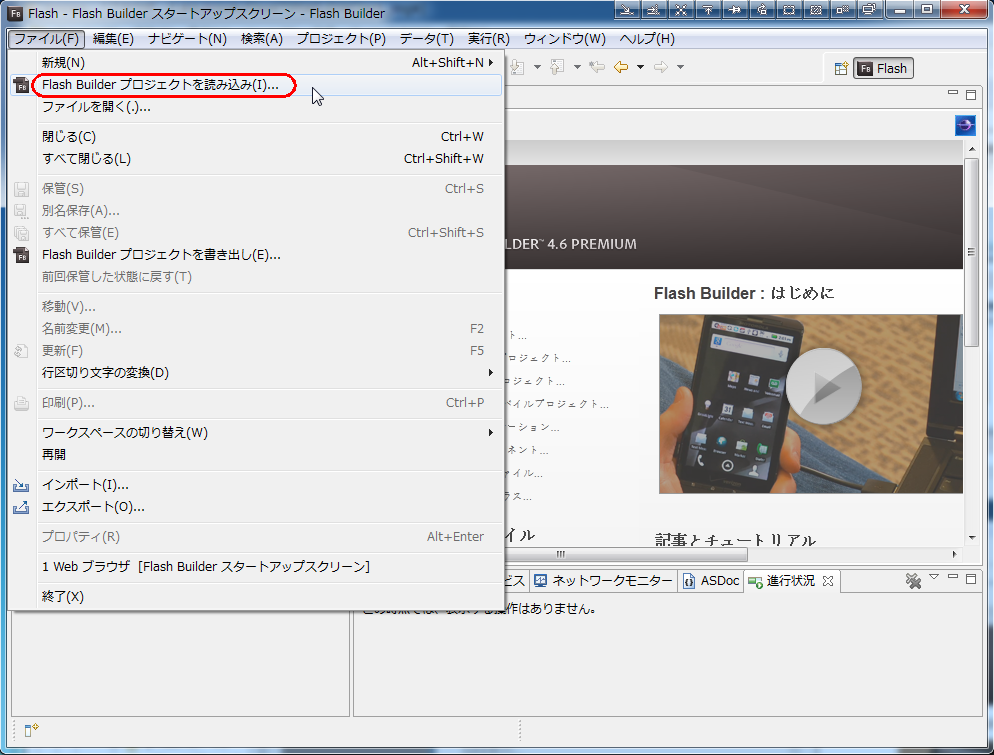Choose すべて閉じる(L) menu entry
Viewport: 994px width, 755px height.
tap(257, 158)
